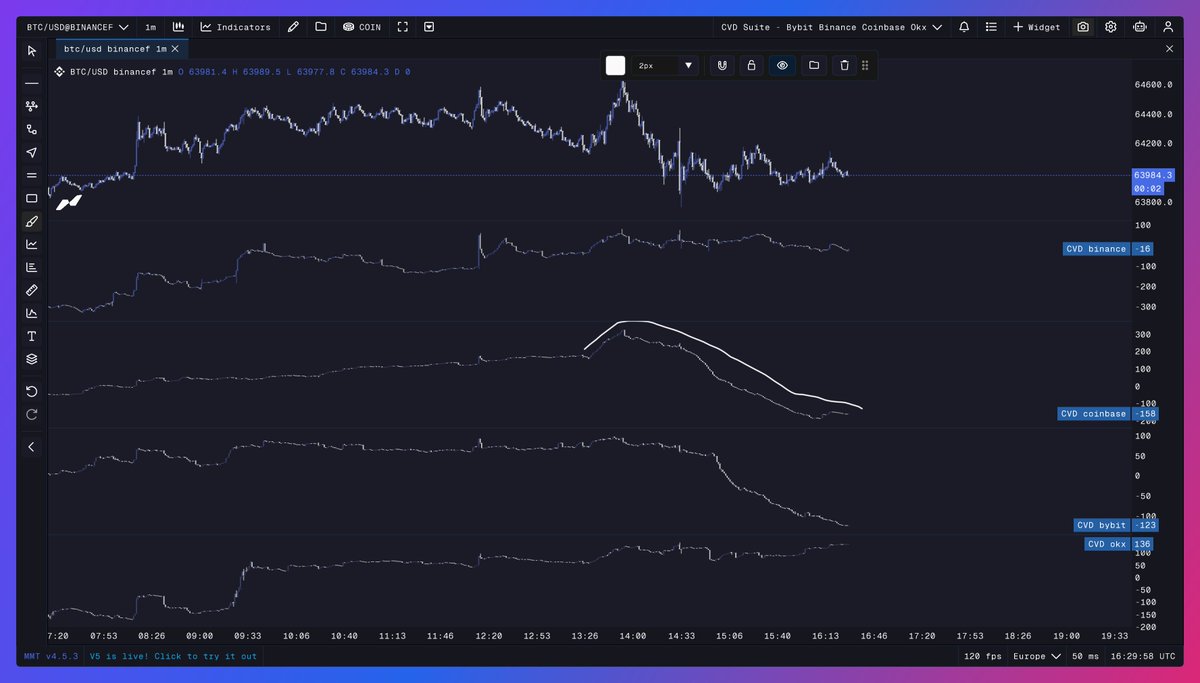Close the chart panel with X
This screenshot has height=683, width=1200.
(1170, 48)
